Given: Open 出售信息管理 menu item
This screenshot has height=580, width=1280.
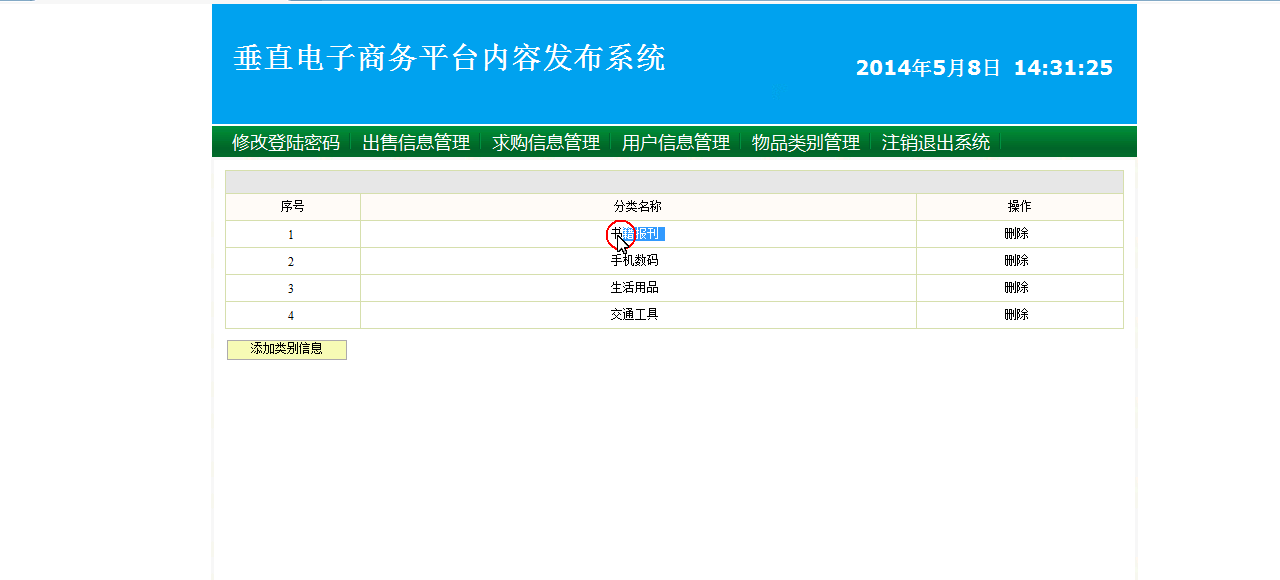Looking at the screenshot, I should click(416, 142).
